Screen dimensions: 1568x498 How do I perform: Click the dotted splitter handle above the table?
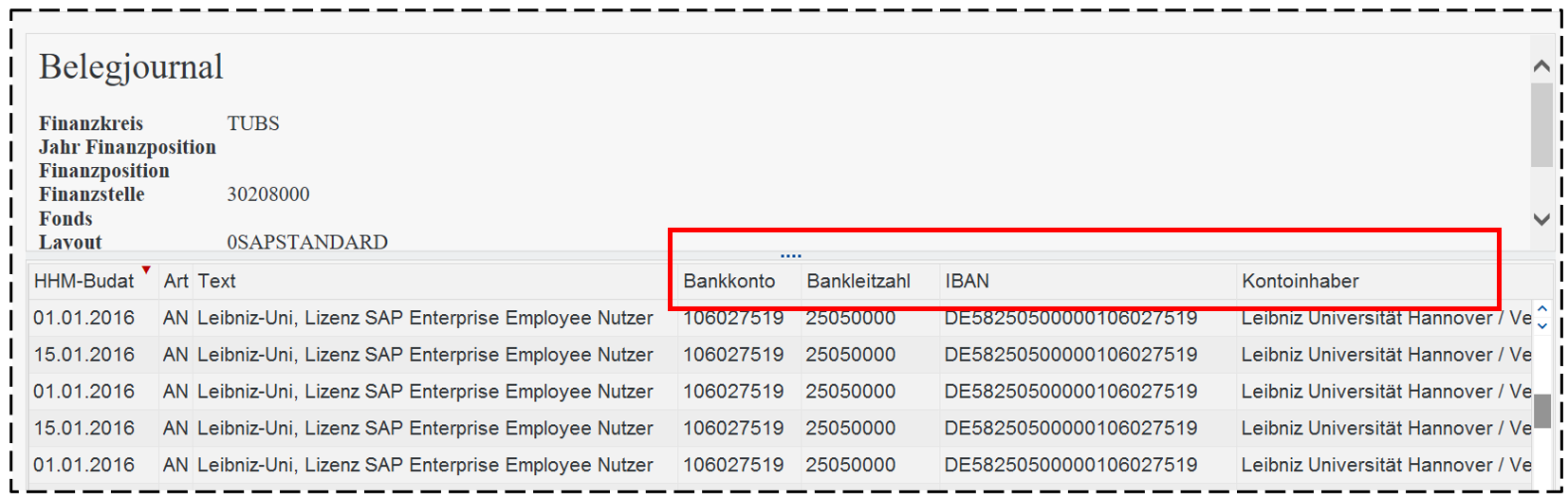coord(790,256)
